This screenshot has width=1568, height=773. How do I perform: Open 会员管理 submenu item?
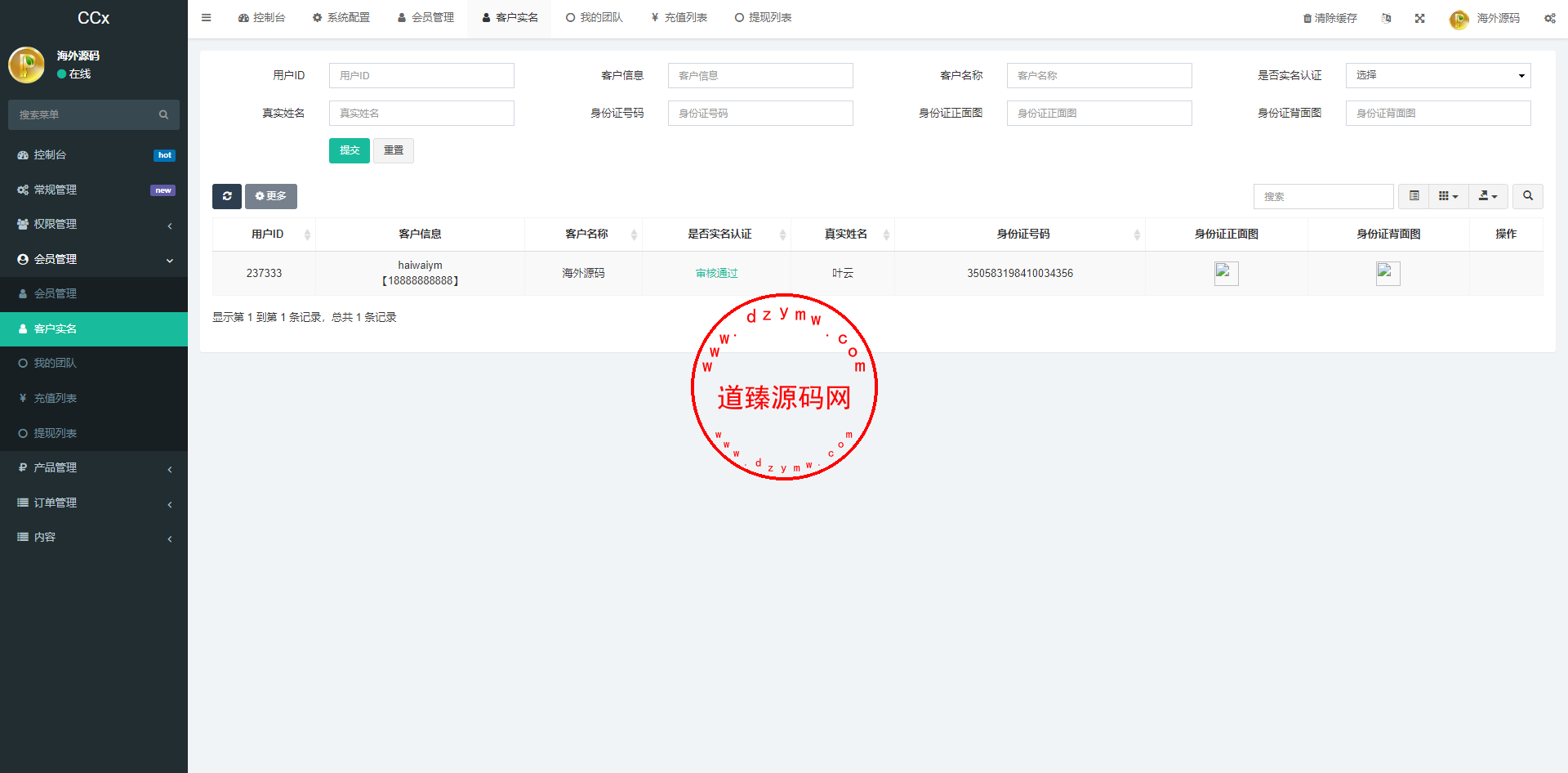94,293
